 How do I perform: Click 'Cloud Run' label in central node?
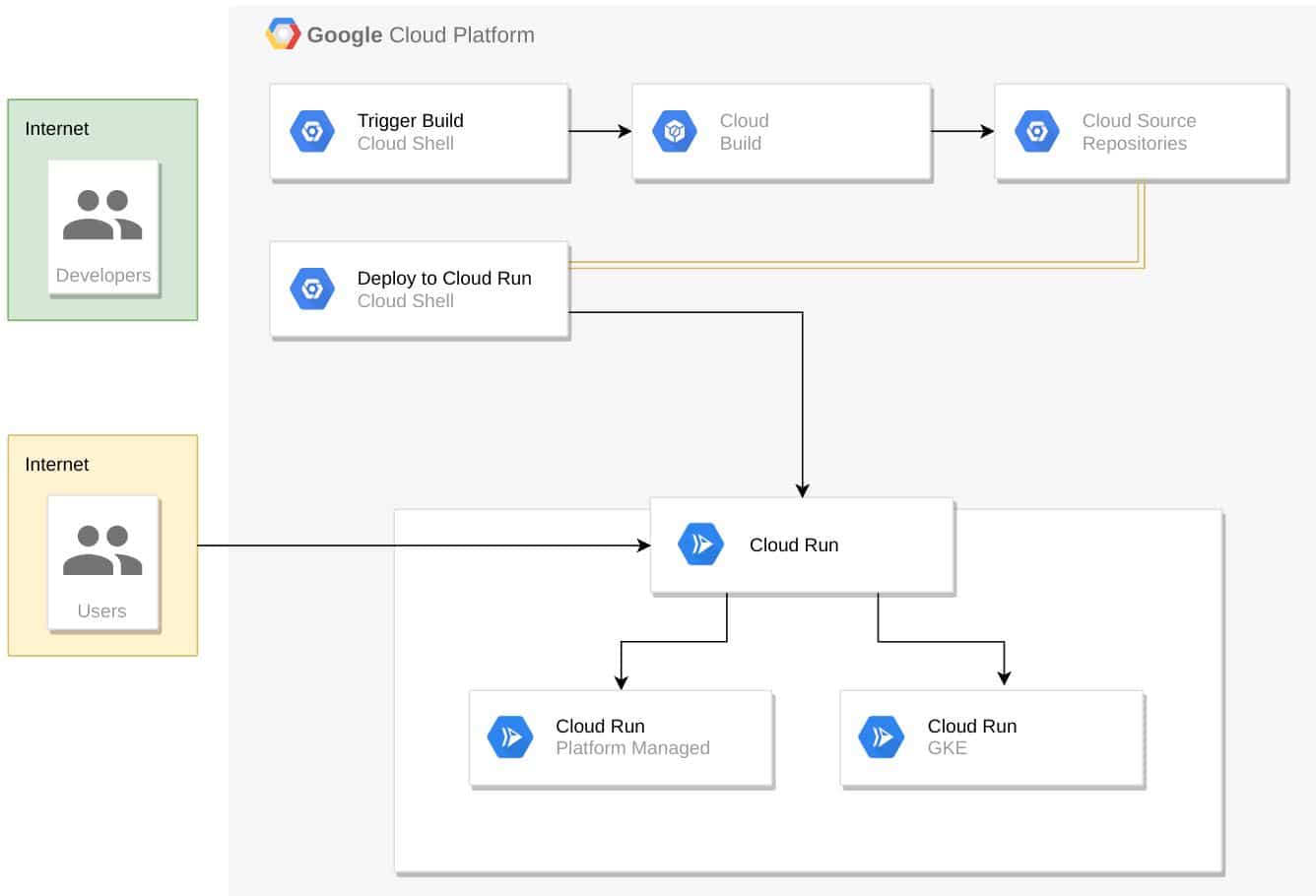coord(794,544)
